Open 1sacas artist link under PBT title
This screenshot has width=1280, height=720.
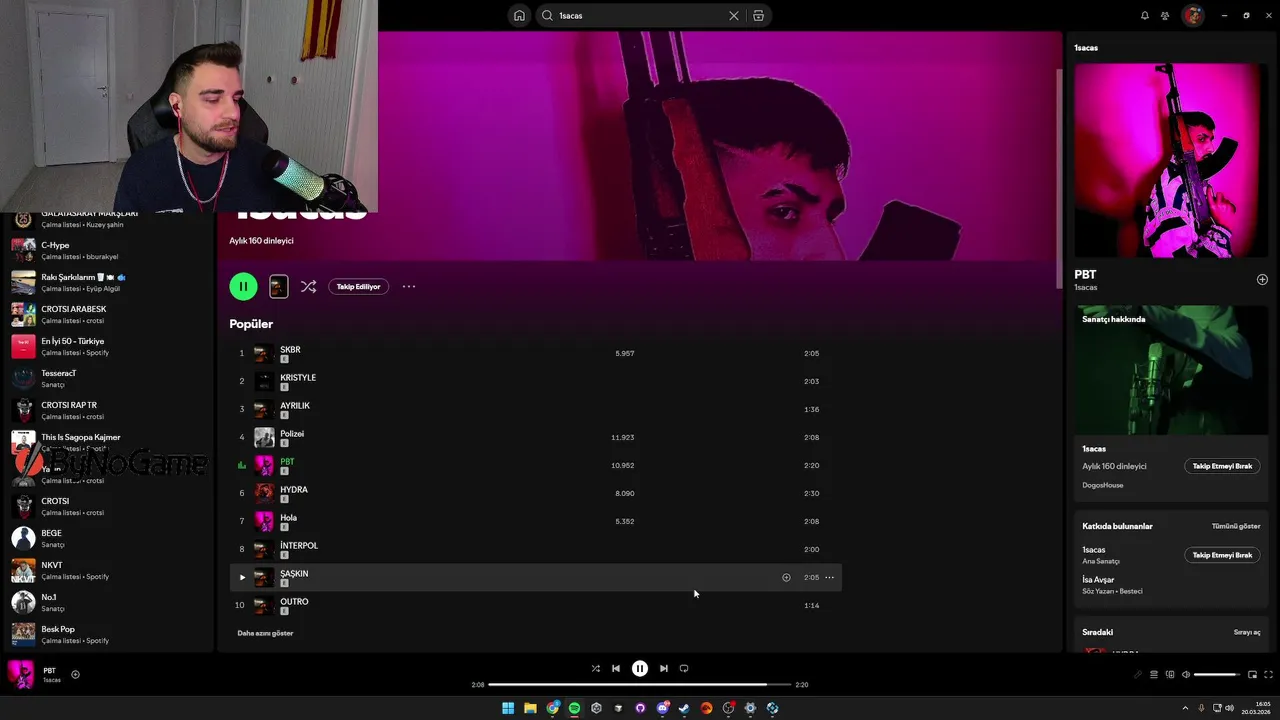1085,288
